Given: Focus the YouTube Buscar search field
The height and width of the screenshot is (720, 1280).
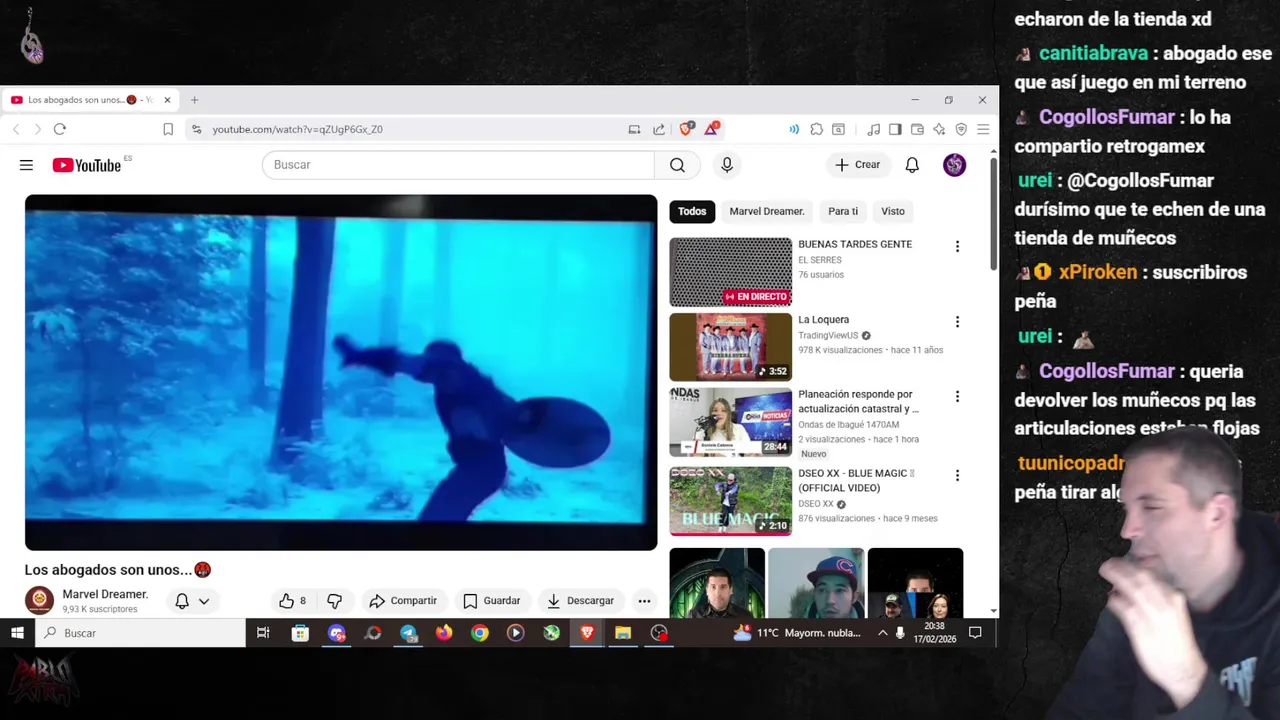Looking at the screenshot, I should click(458, 165).
